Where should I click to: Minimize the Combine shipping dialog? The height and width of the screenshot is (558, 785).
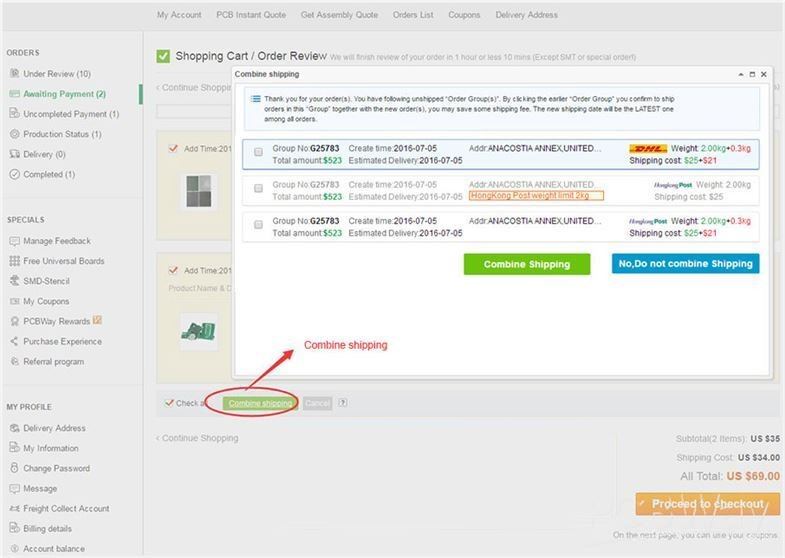(740, 74)
